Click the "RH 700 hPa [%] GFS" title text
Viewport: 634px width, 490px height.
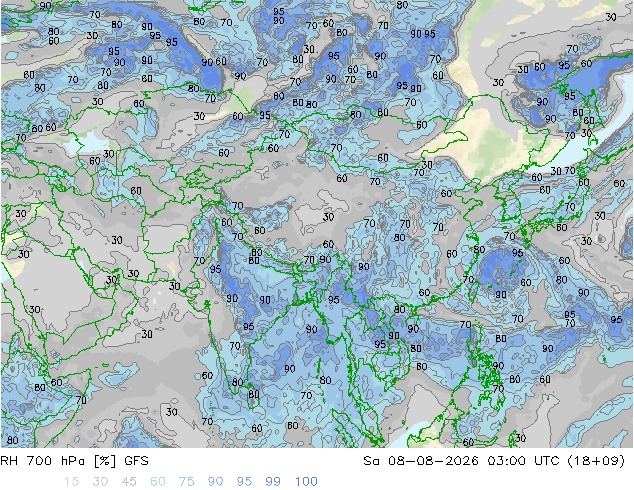[x=75, y=461]
